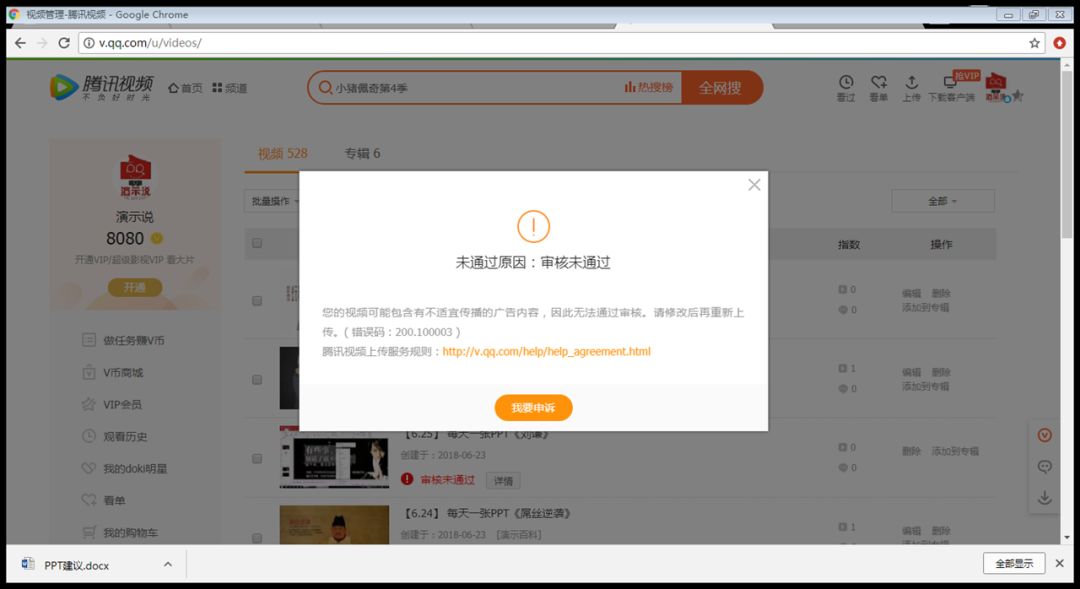Click the 全网搜 search button

(720, 87)
